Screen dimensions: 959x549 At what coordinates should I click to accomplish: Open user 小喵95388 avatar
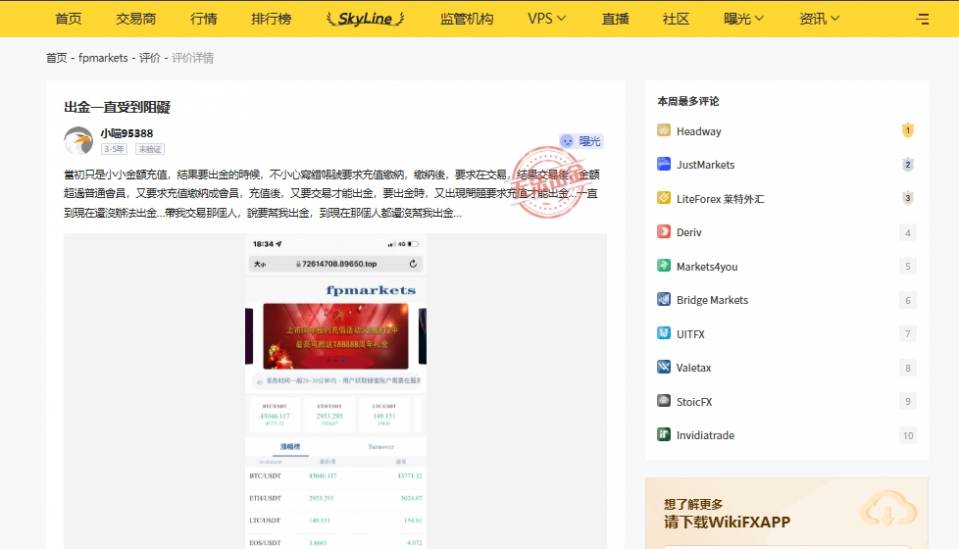pyautogui.click(x=78, y=141)
